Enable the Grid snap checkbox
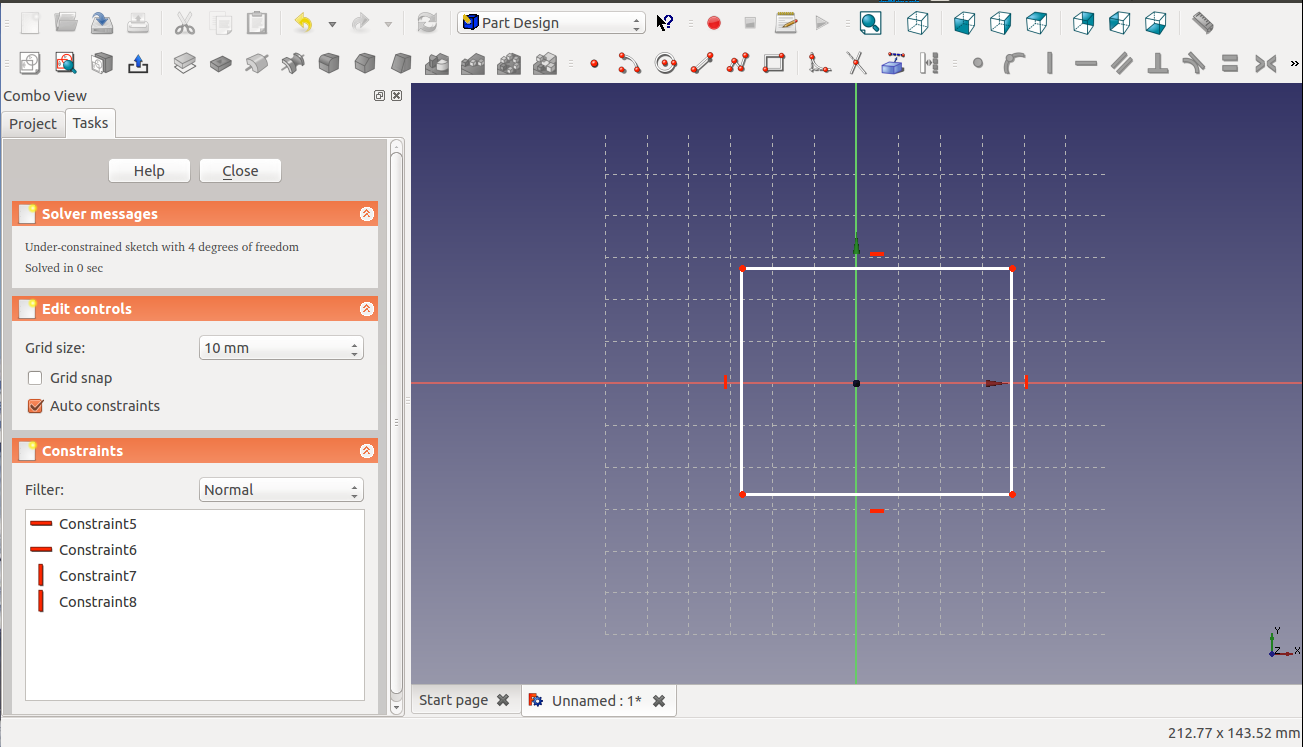Screen dimensions: 1303x747 tap(35, 378)
